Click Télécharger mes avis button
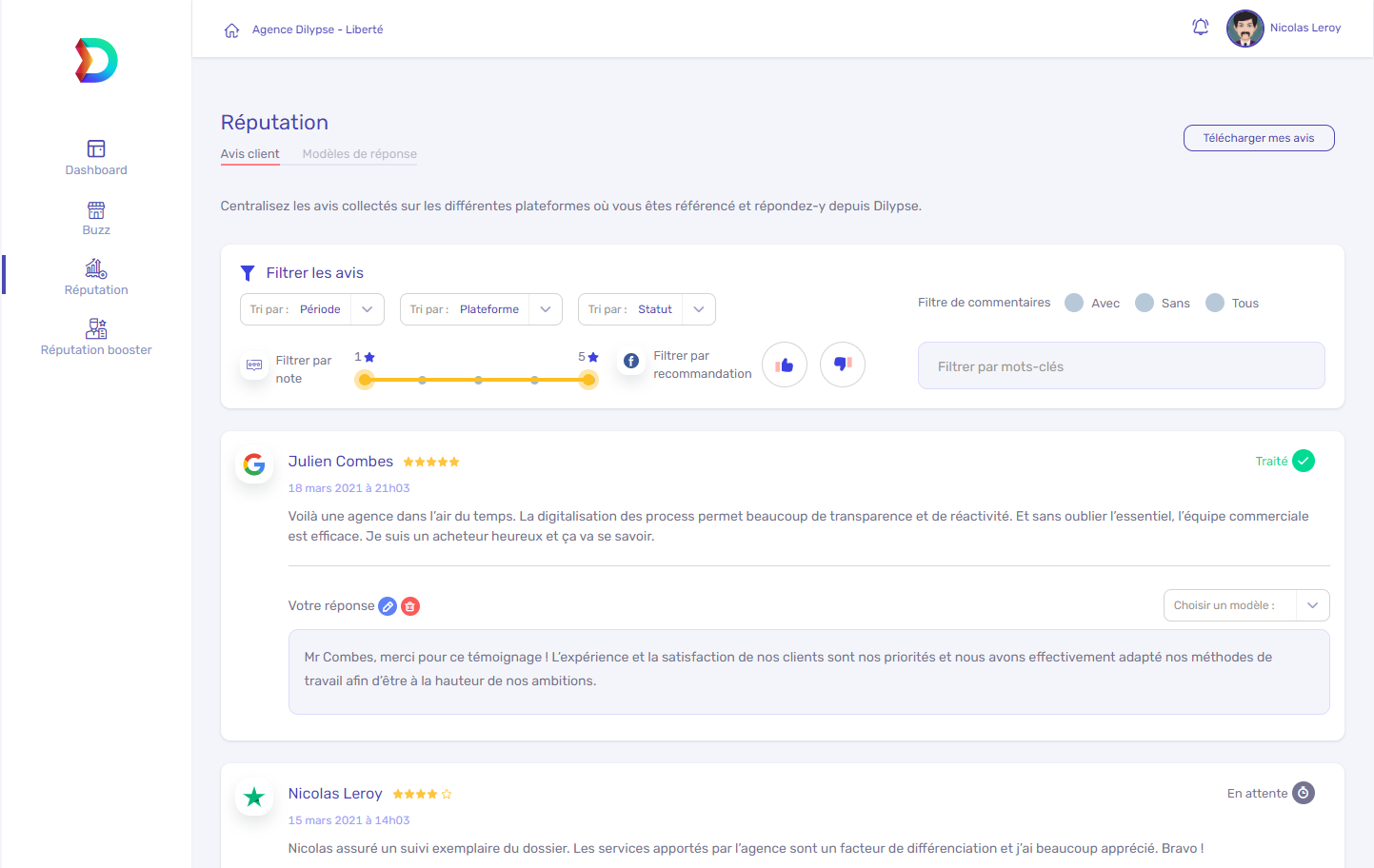The image size is (1374, 868). point(1258,138)
